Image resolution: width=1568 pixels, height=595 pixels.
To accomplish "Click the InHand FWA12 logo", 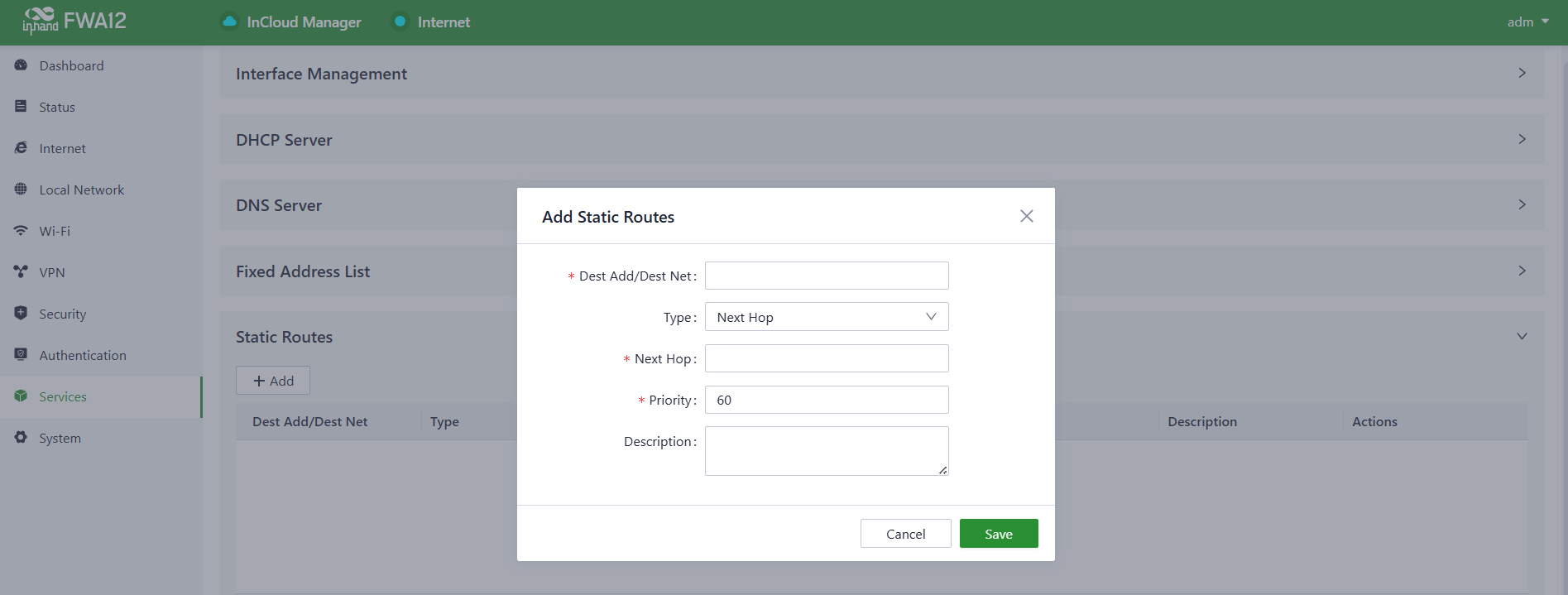I will (74, 21).
